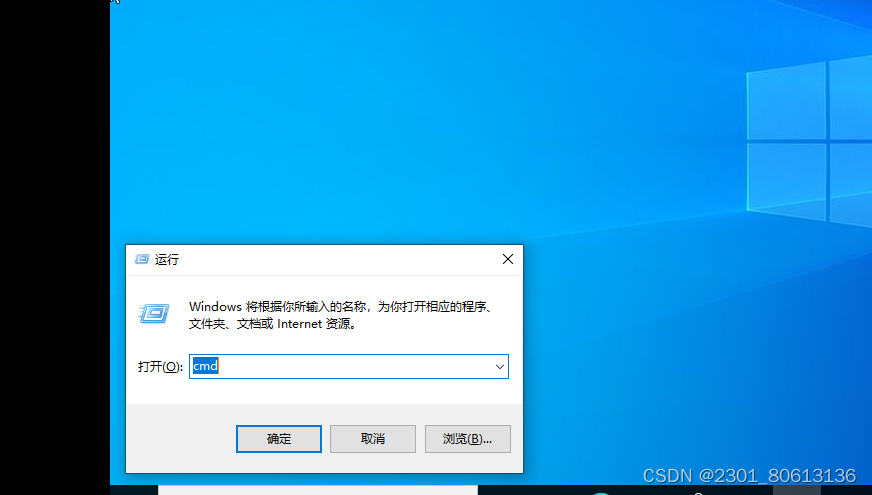Close the 运行 dialog with X

508,259
